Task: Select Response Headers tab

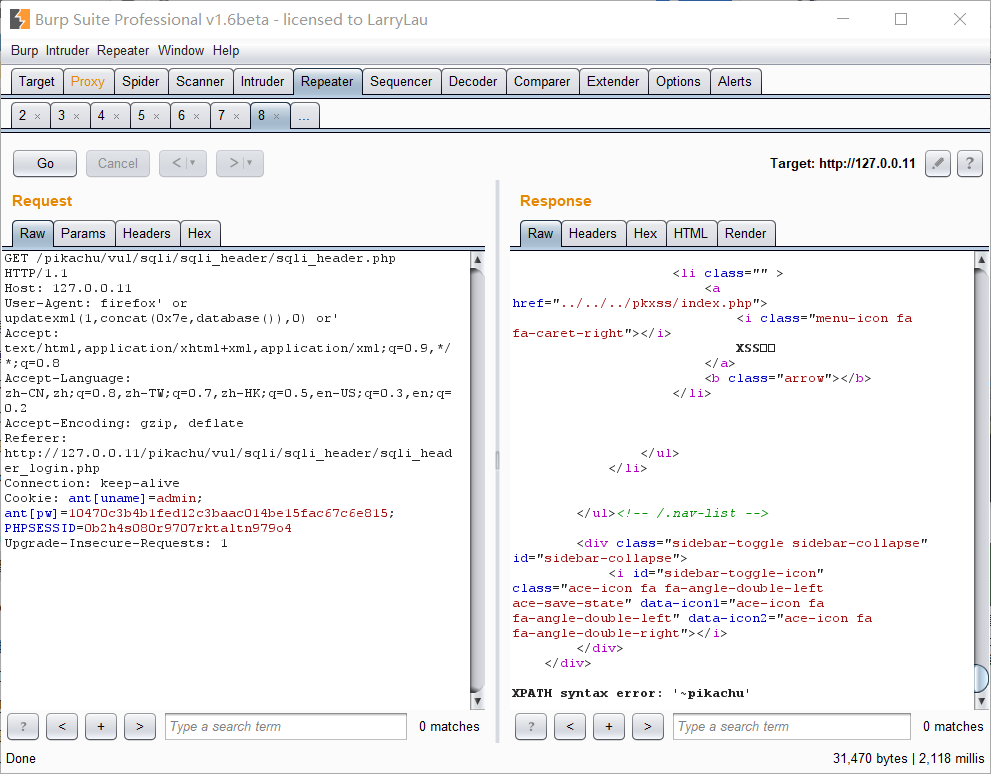Action: (x=593, y=234)
